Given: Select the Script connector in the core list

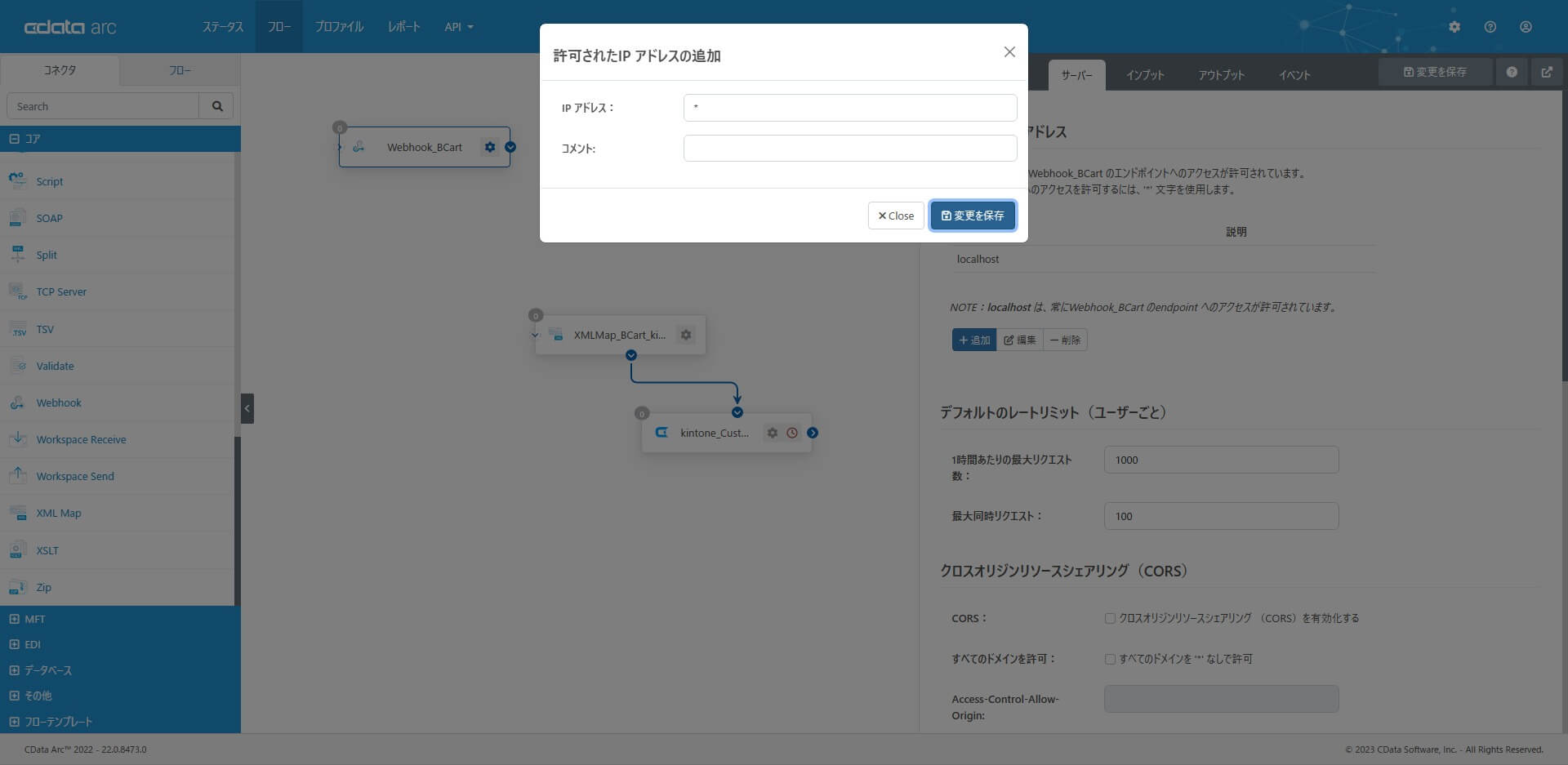Looking at the screenshot, I should [118, 181].
